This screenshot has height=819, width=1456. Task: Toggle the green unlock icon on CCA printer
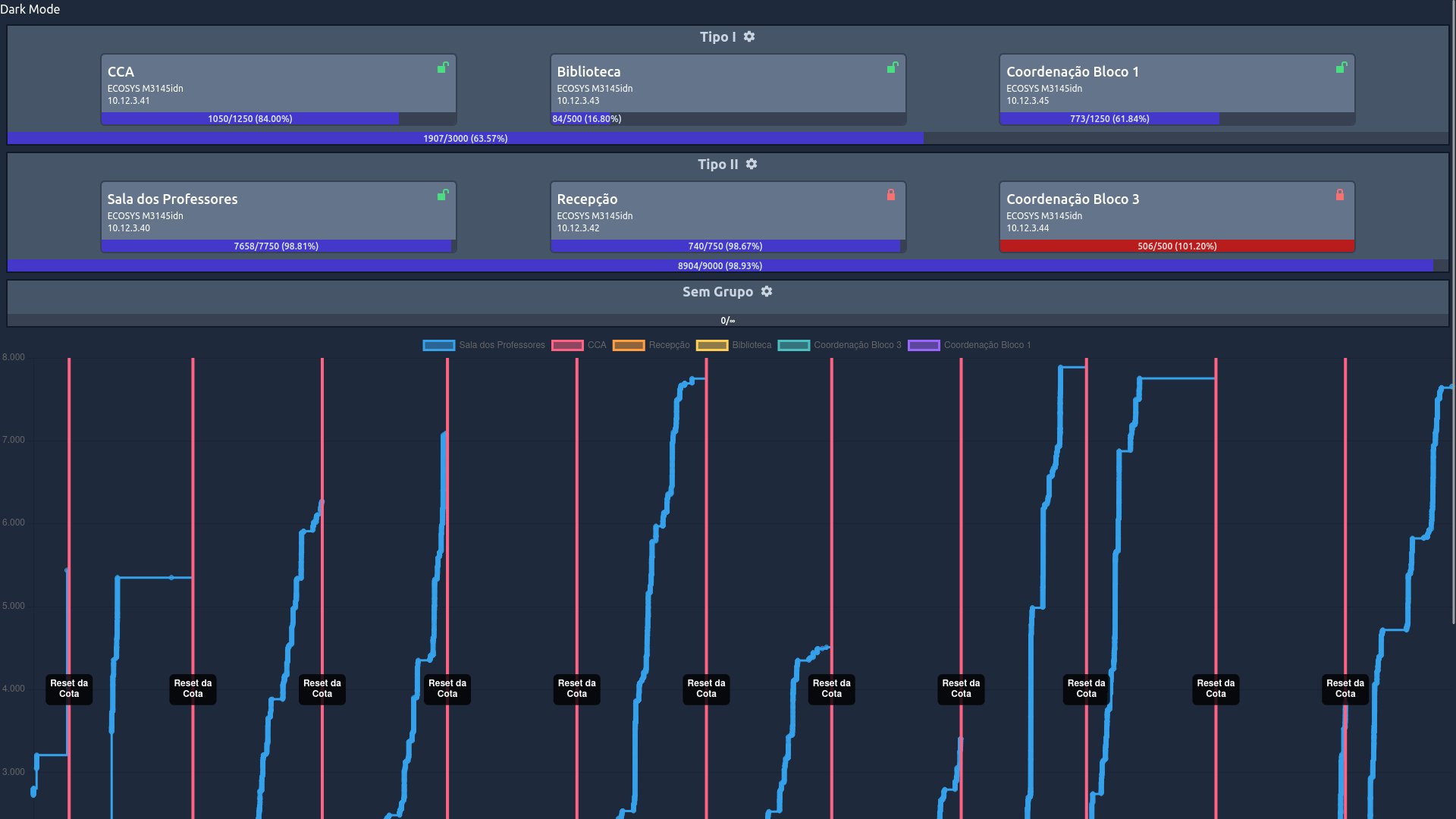(x=443, y=67)
